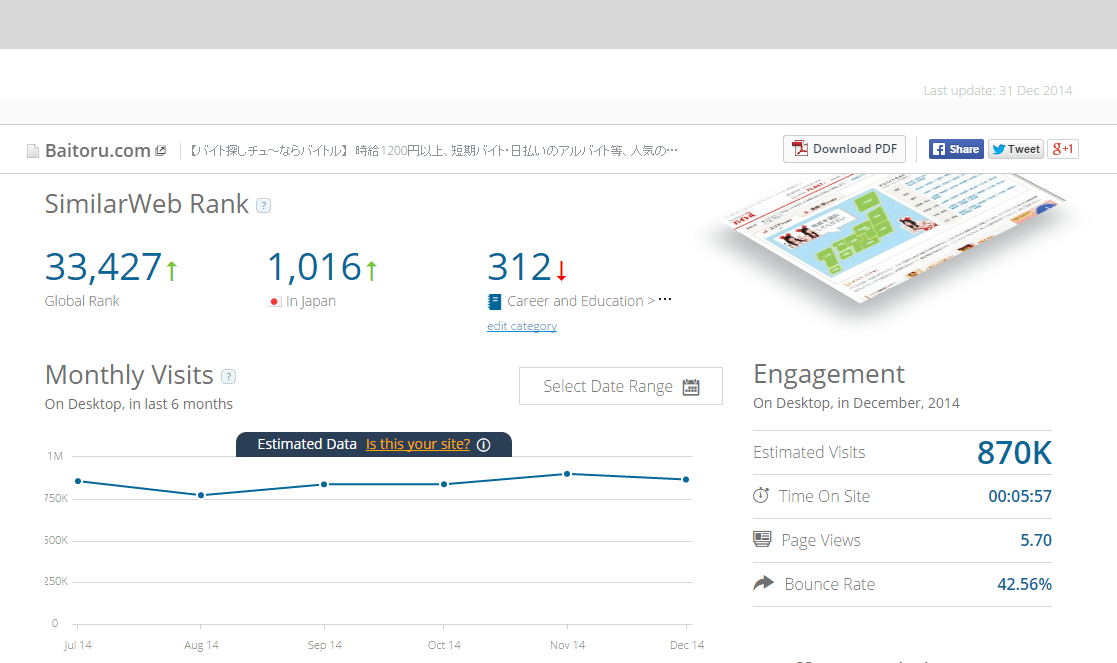Image resolution: width=1117 pixels, height=663 pixels.
Task: Click the Bounce Rate arrow icon
Action: tap(763, 583)
